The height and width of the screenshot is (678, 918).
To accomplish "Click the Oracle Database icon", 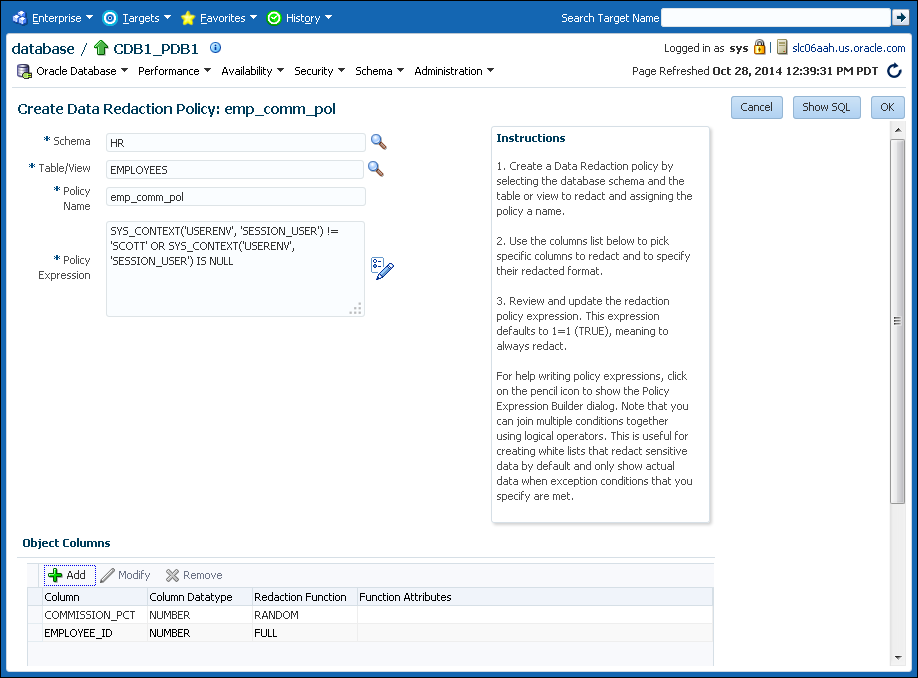I will [24, 71].
